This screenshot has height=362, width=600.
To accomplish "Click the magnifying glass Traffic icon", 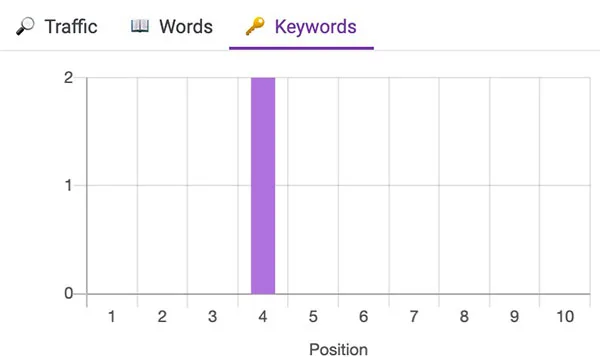I will tap(25, 26).
